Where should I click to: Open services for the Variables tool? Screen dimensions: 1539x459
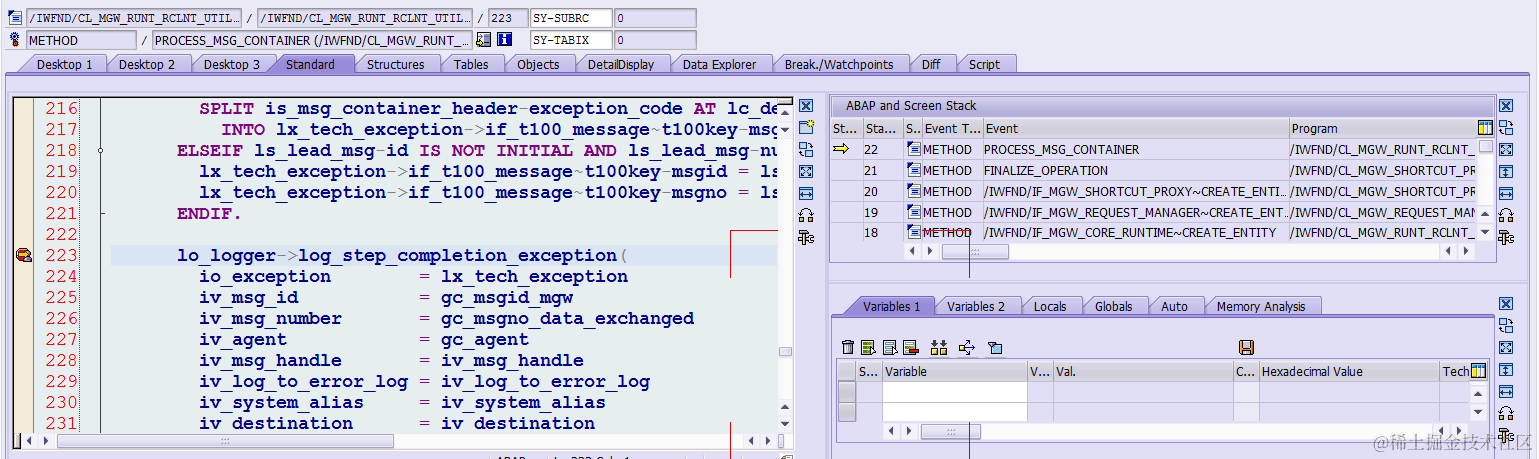click(x=1507, y=413)
